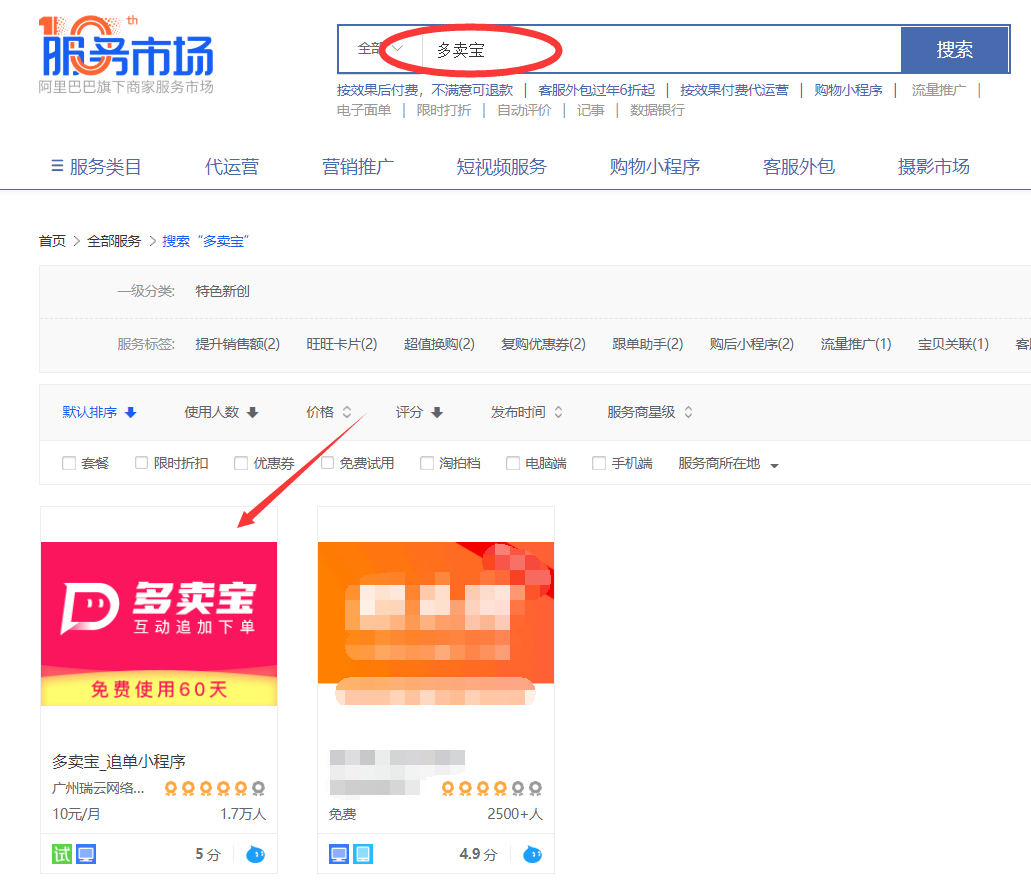Screen dimensions: 1031x884
Task: Open the orange product image on 免费 card
Action: tap(436, 624)
